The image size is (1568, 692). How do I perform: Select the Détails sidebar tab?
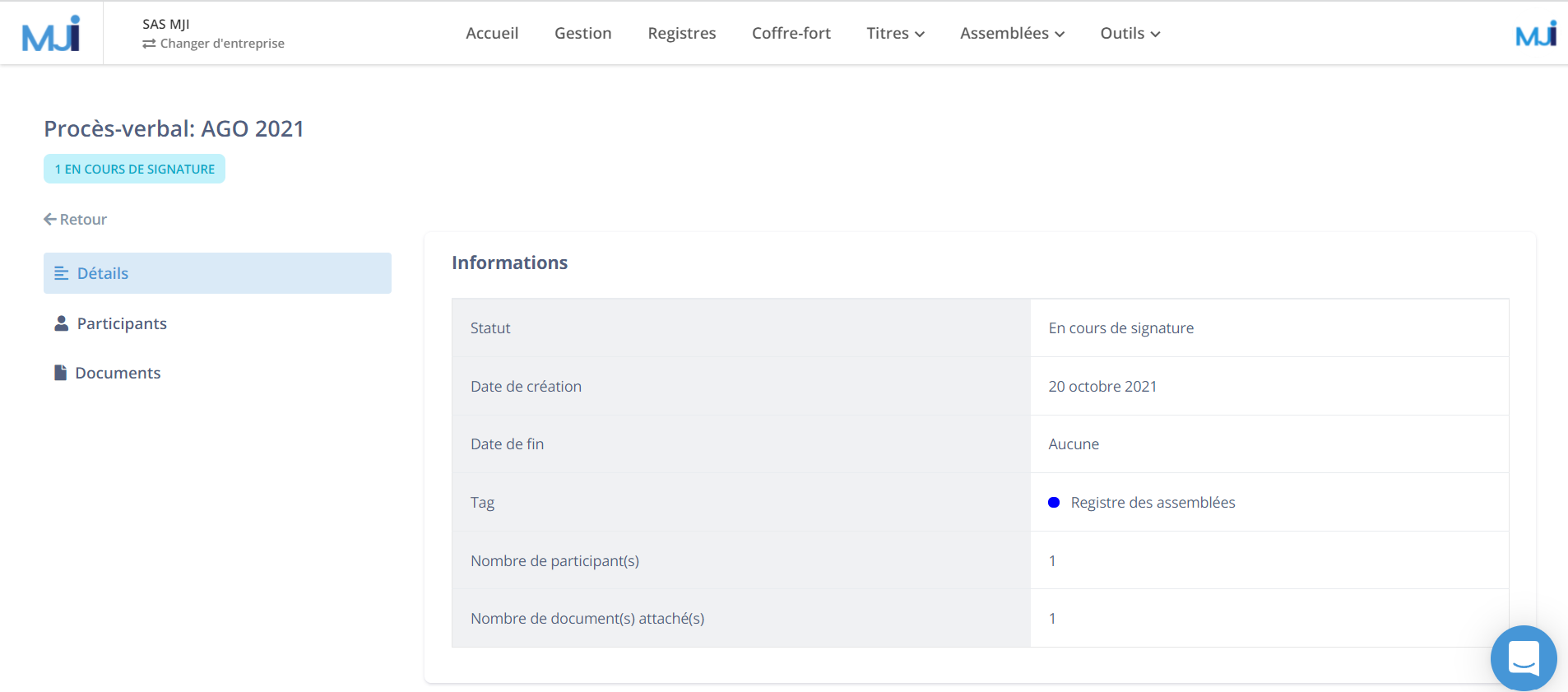[x=217, y=273]
